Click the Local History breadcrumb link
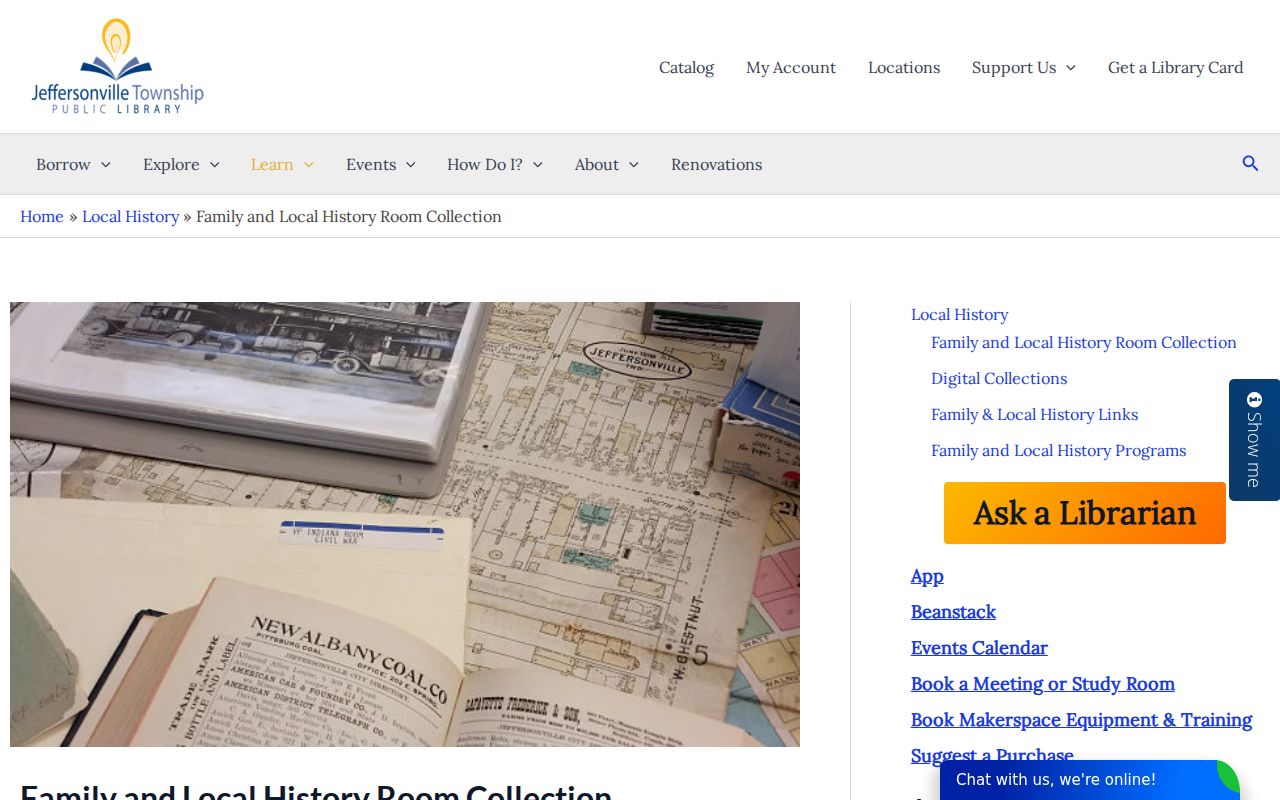The width and height of the screenshot is (1280, 800). click(x=130, y=216)
